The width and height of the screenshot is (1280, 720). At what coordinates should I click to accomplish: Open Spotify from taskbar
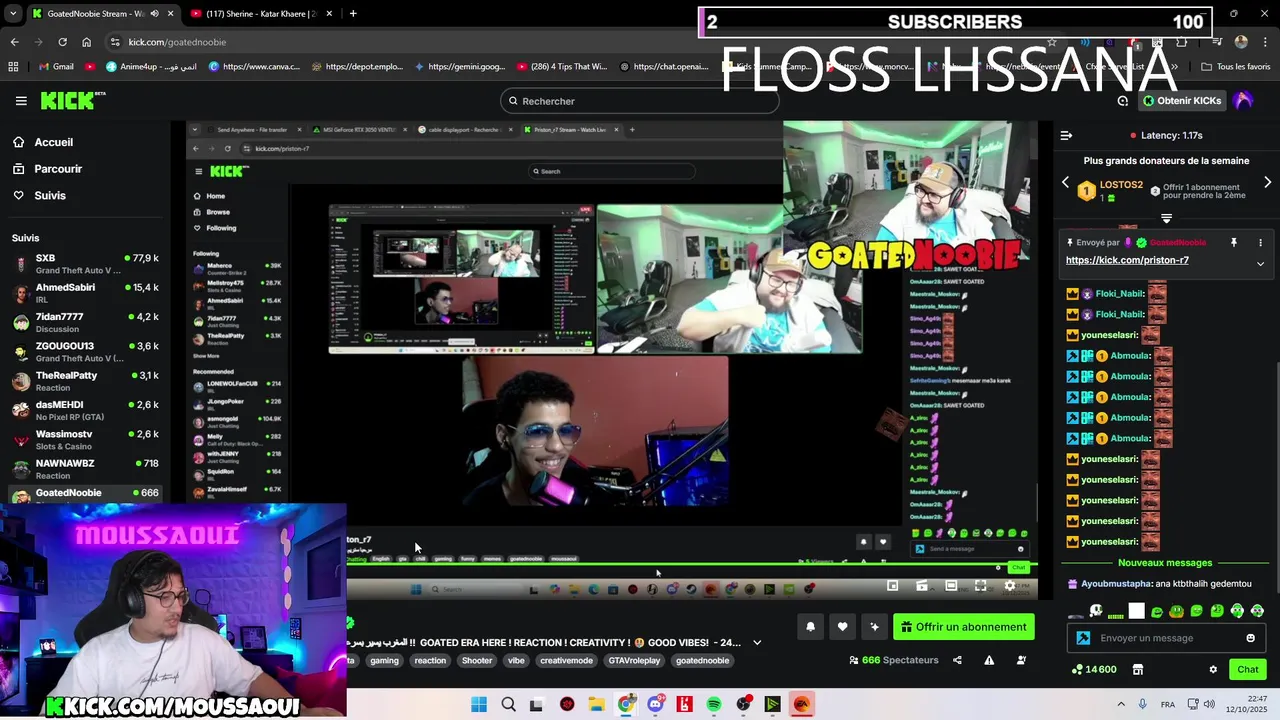pyautogui.click(x=714, y=705)
